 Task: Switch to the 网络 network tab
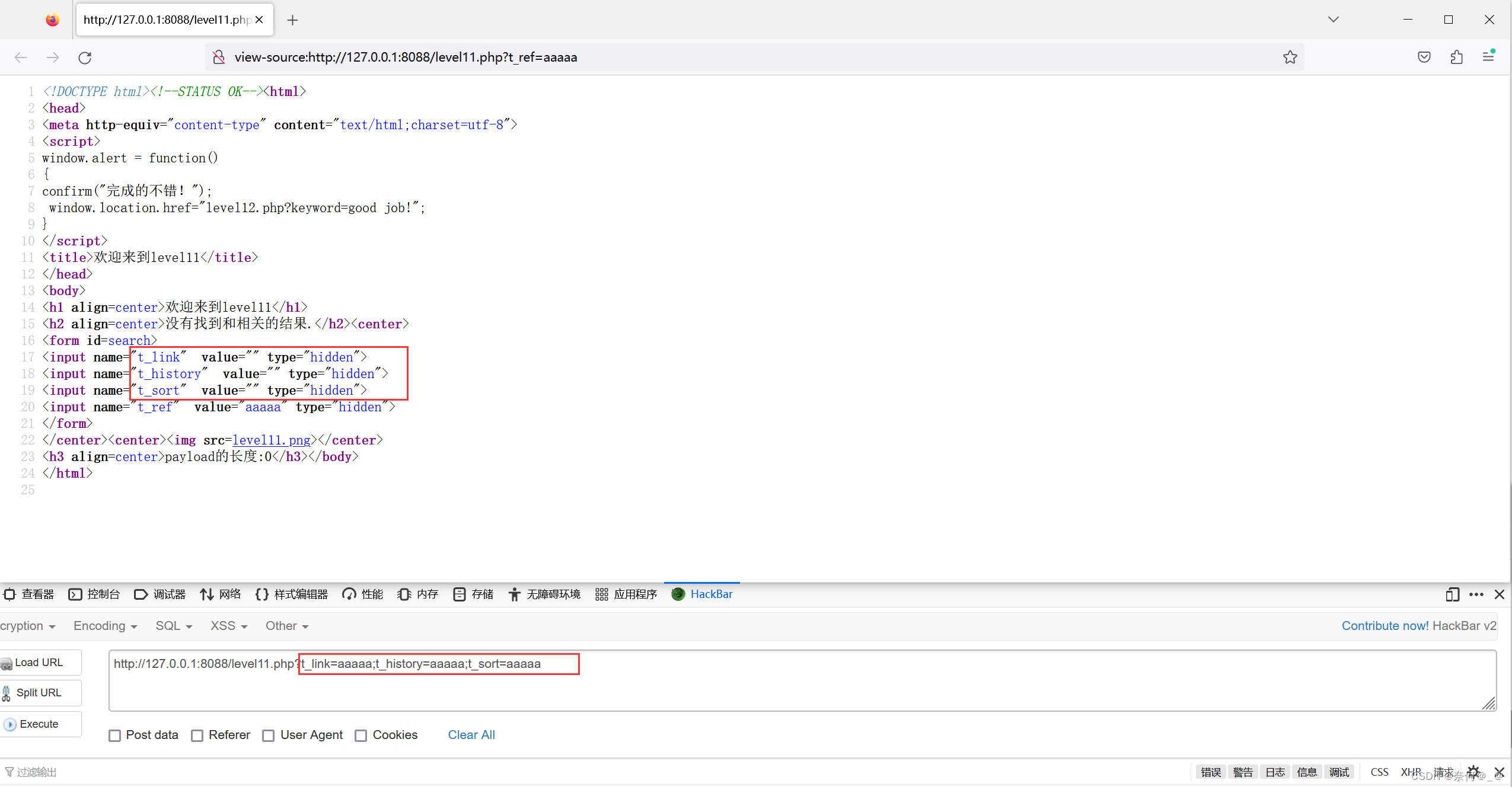[x=221, y=594]
